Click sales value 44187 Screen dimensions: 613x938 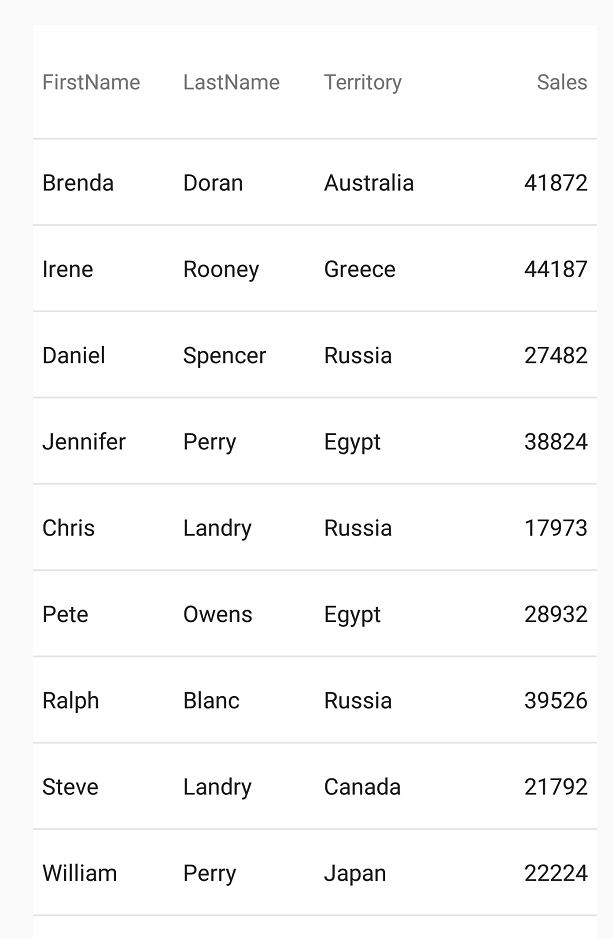(x=555, y=269)
